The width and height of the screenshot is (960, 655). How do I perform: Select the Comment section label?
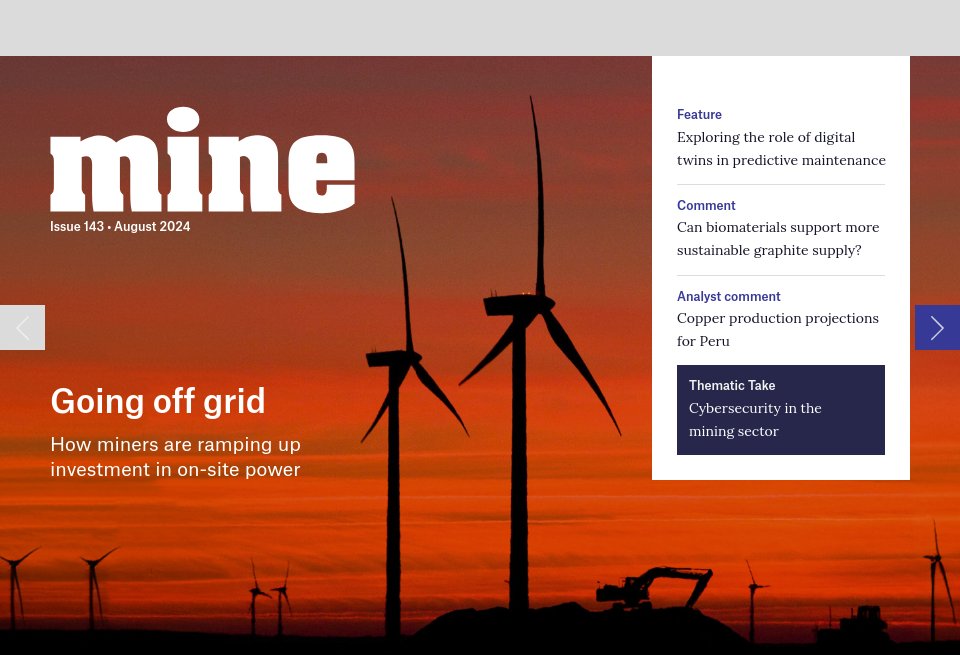click(x=706, y=205)
